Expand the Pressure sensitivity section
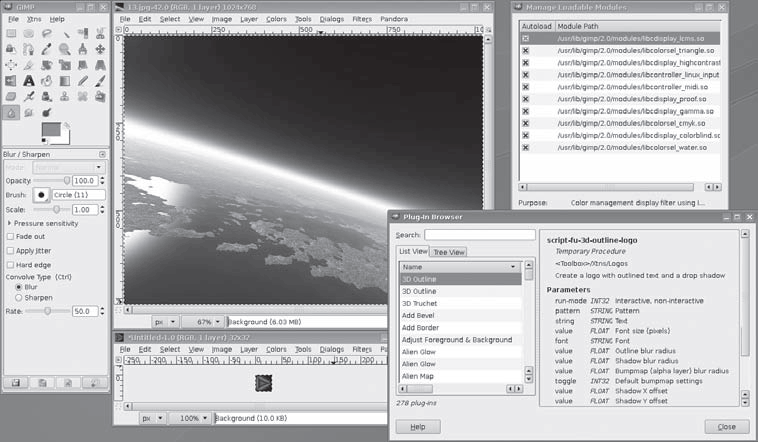Image resolution: width=758 pixels, height=442 pixels. (x=11, y=223)
